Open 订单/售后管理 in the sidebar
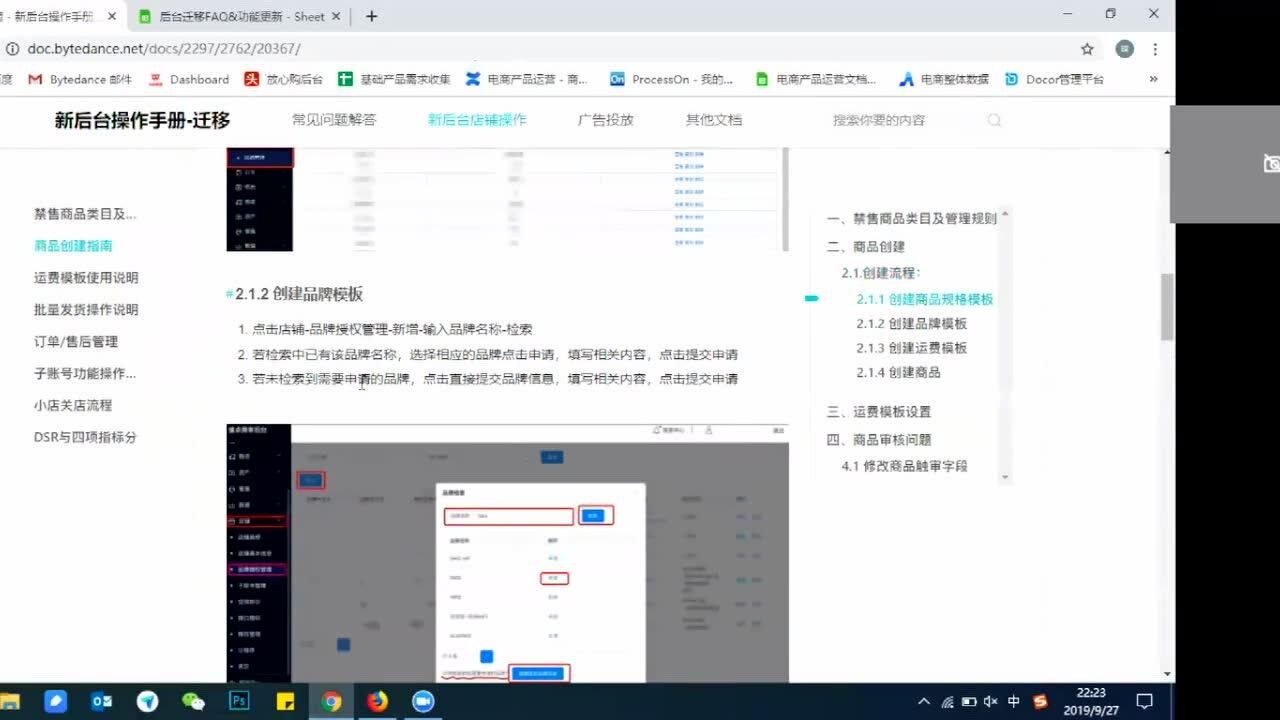Image resolution: width=1280 pixels, height=720 pixels. 76,342
